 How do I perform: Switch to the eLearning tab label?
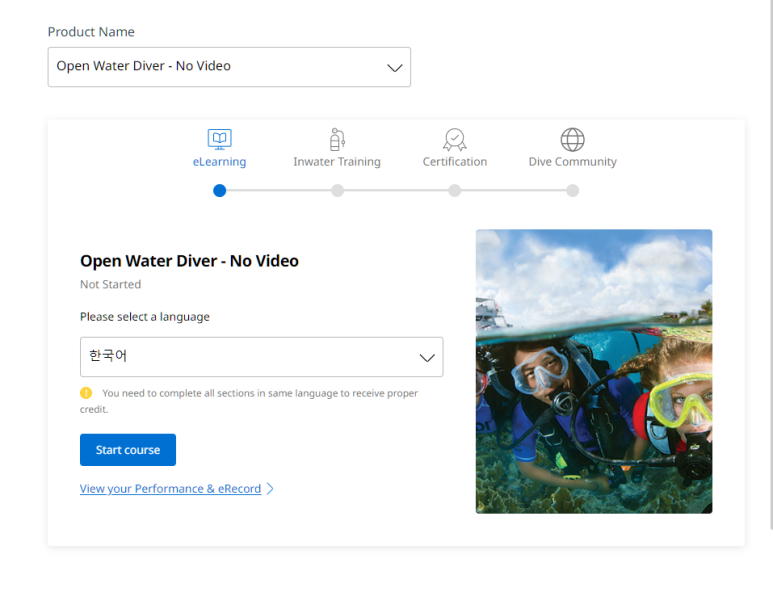pyautogui.click(x=219, y=162)
